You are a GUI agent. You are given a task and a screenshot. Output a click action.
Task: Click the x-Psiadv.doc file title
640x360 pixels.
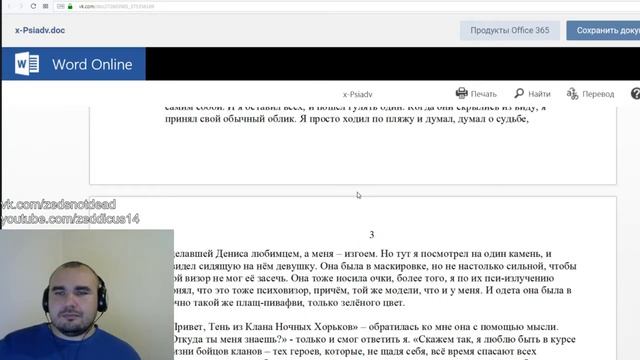(x=40, y=30)
